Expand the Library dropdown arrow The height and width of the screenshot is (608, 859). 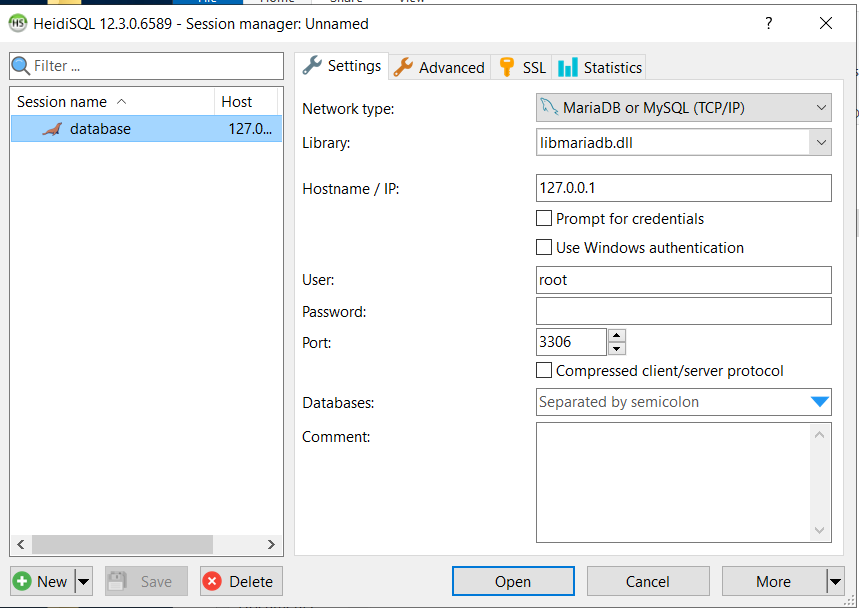(821, 142)
